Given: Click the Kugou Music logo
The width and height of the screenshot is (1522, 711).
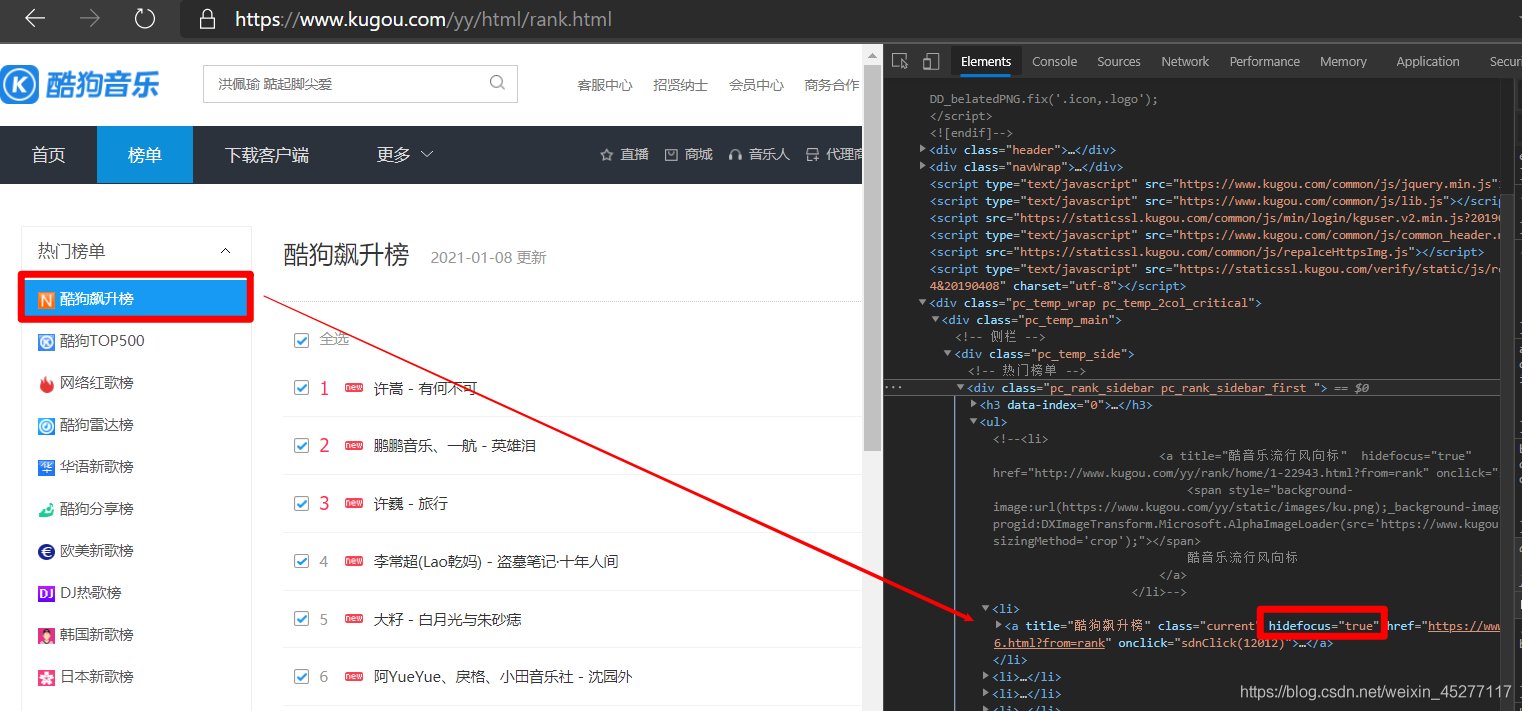Looking at the screenshot, I should pyautogui.click(x=81, y=84).
